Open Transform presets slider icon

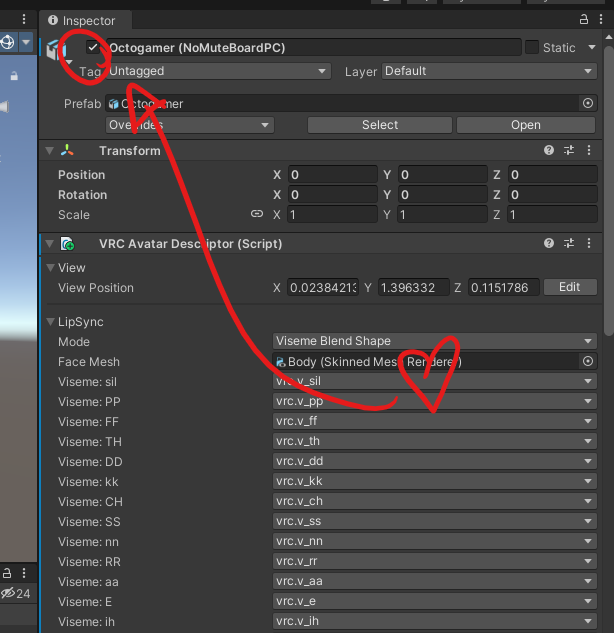click(569, 151)
